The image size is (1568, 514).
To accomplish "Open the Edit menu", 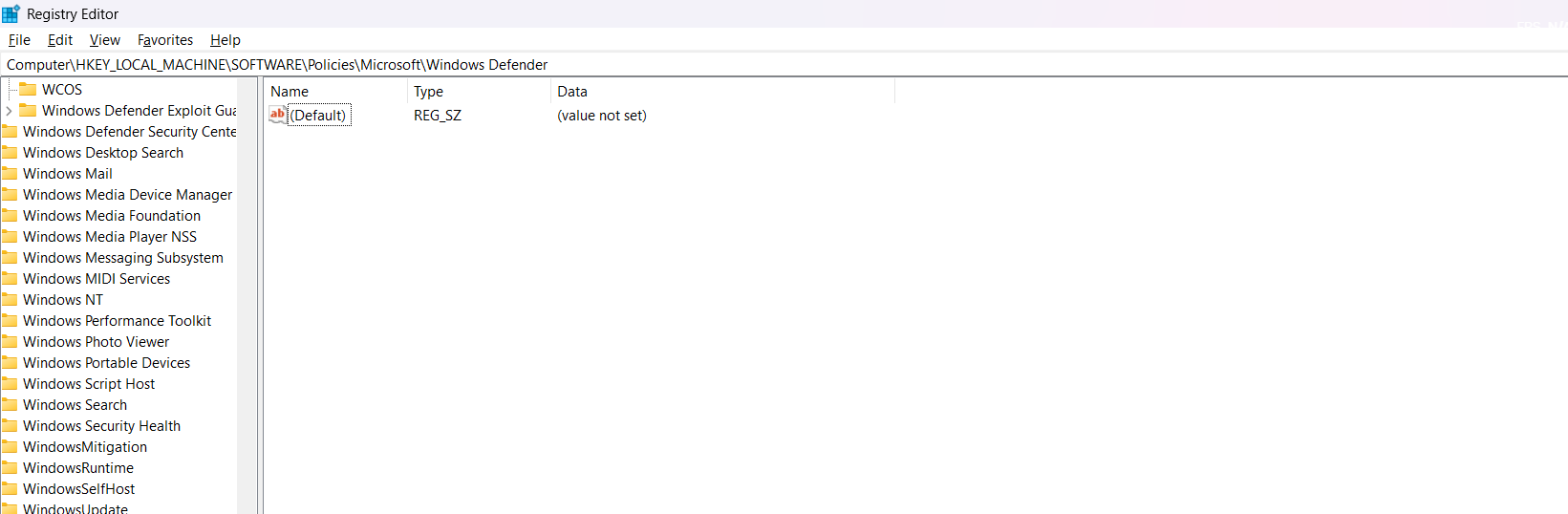I will [60, 40].
